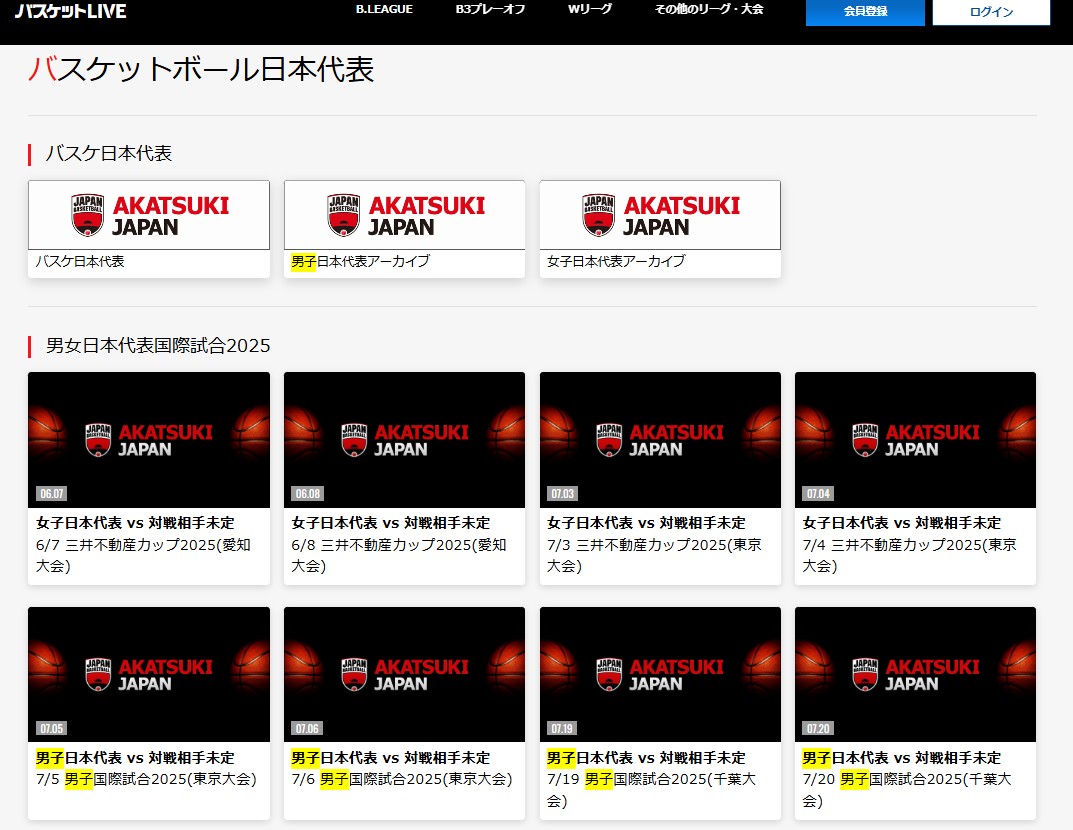The image size is (1073, 830).
Task: Open the 男子日本代表アーカイブ card image
Action: (404, 215)
